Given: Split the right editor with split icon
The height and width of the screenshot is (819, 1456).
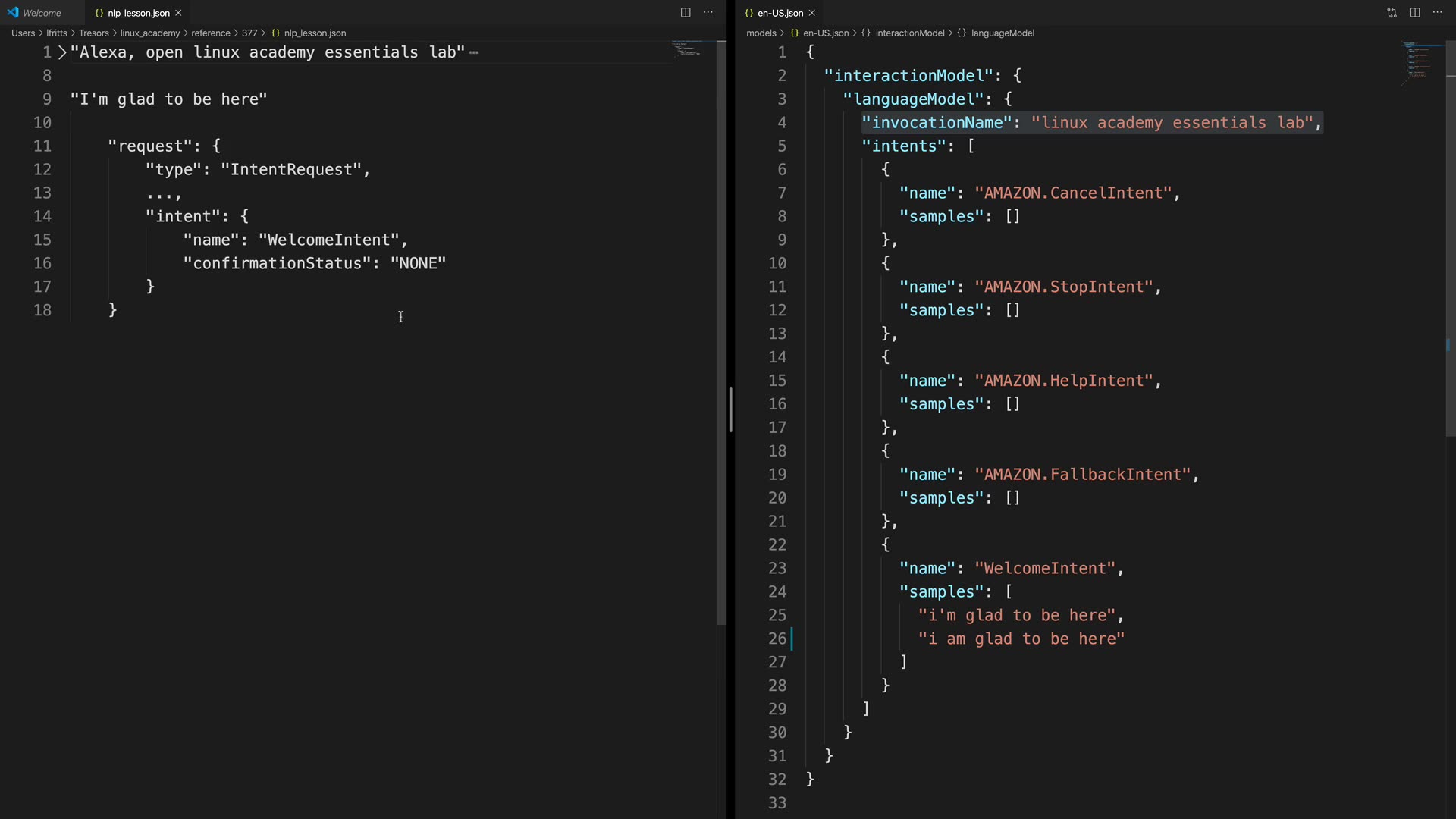Looking at the screenshot, I should (x=1415, y=13).
